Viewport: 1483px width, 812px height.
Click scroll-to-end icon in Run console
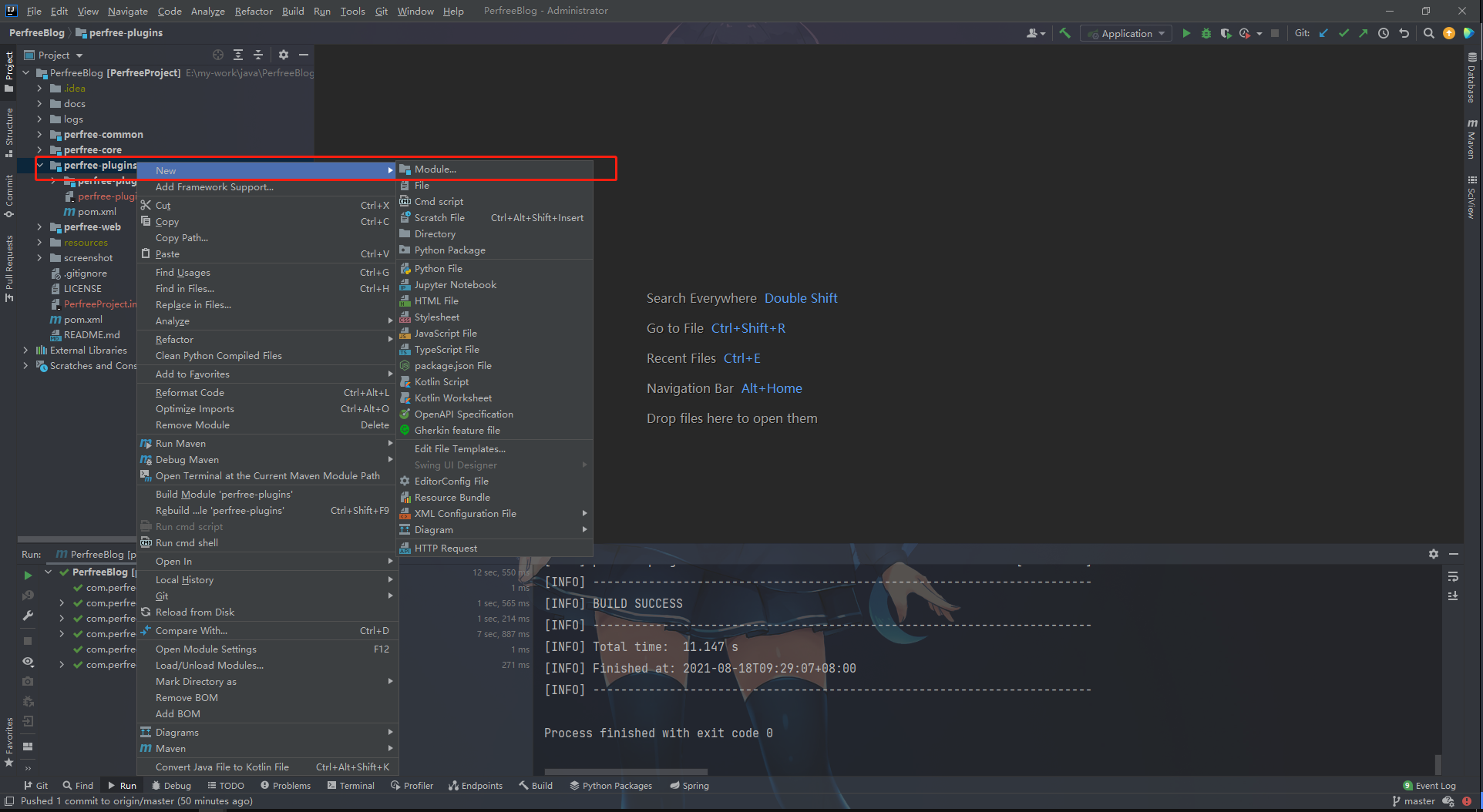point(1453,596)
